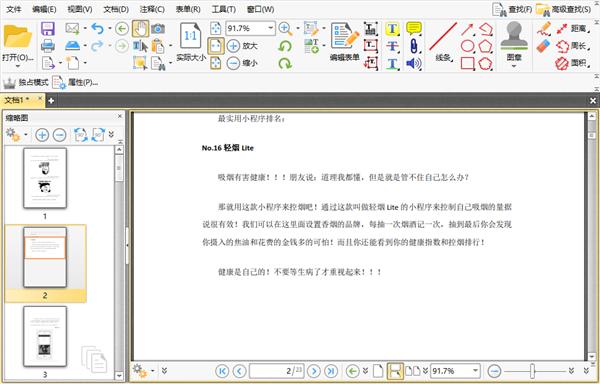Go to the first page
Screen dimensions: 600x384
point(222,371)
